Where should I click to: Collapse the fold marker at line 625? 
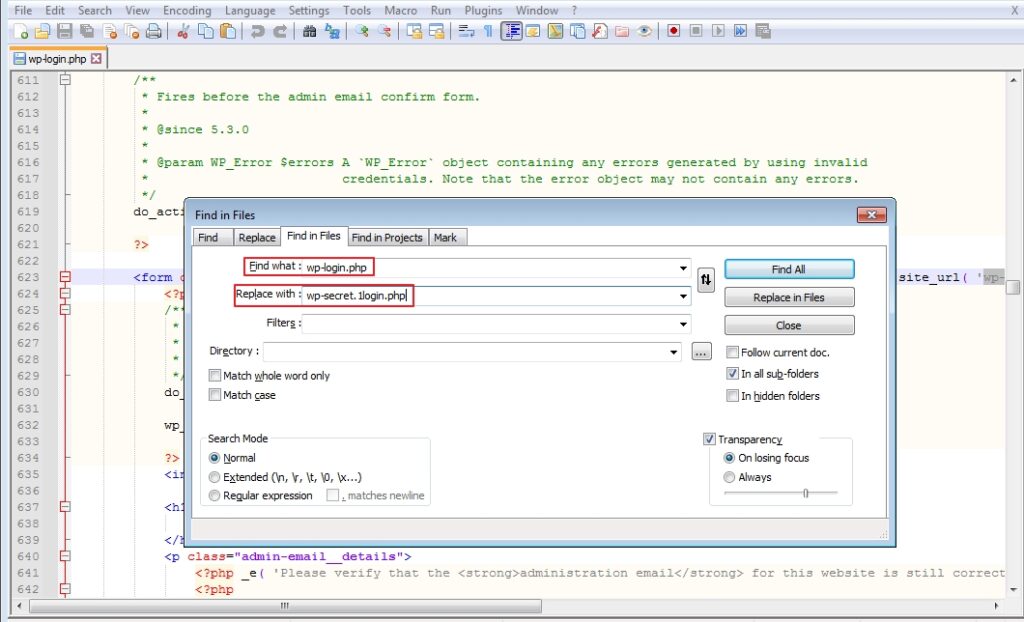65,310
